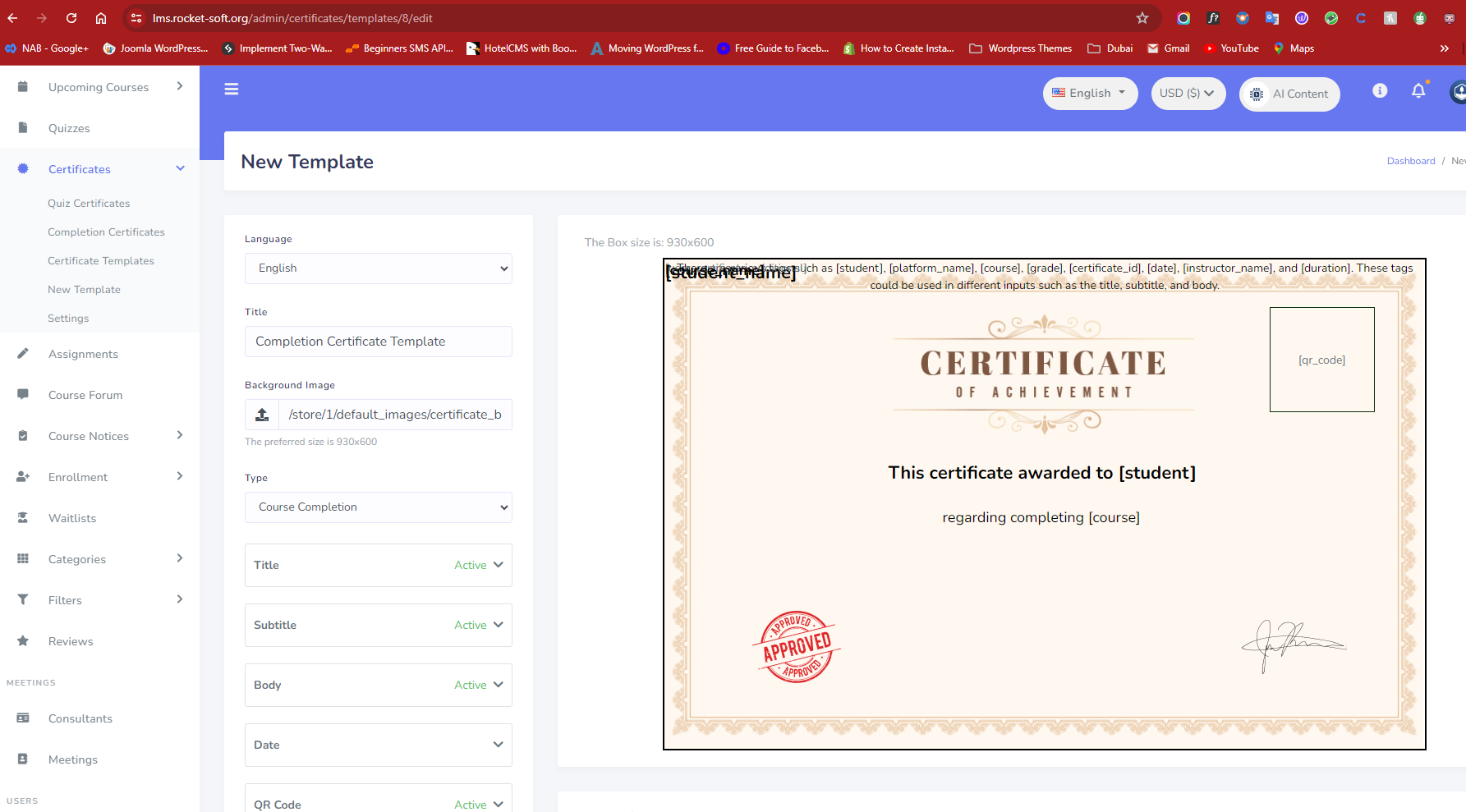Click the hamburger menu icon in header
The height and width of the screenshot is (812, 1466).
coord(232,89)
